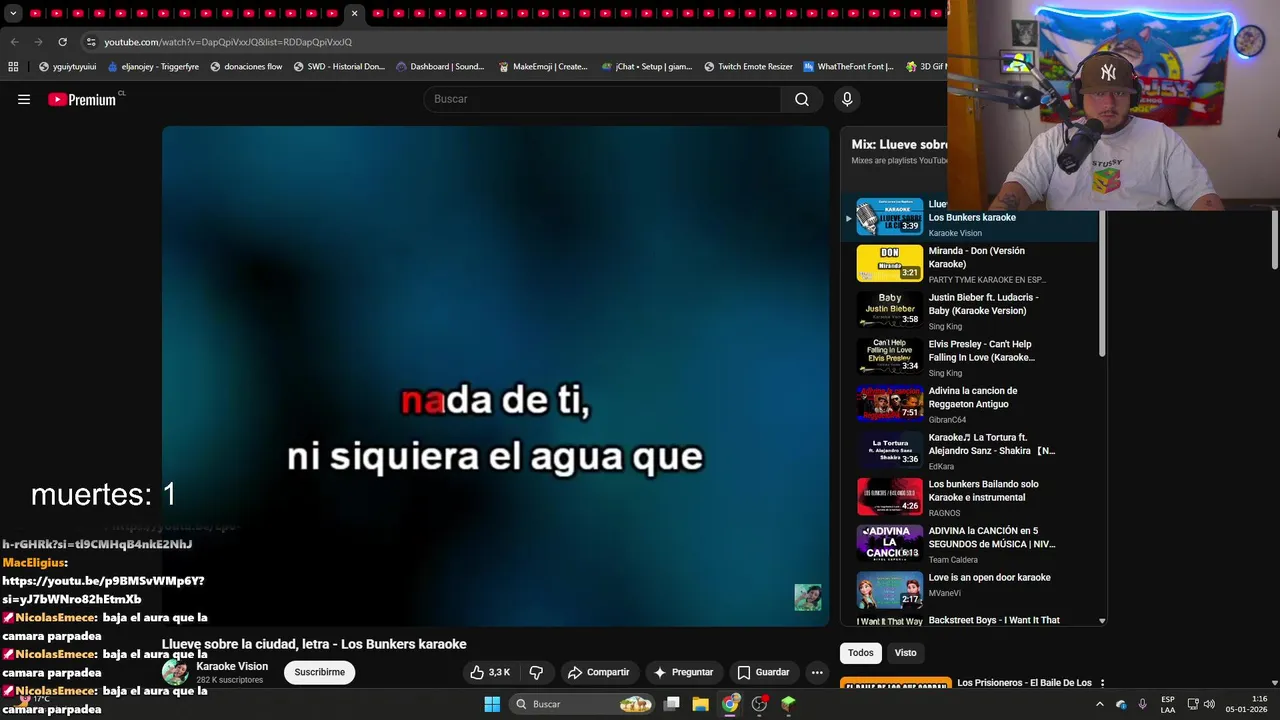The image size is (1280, 720).
Task: Open Backstreet Boys I Want It That Way
Action: coord(994,620)
